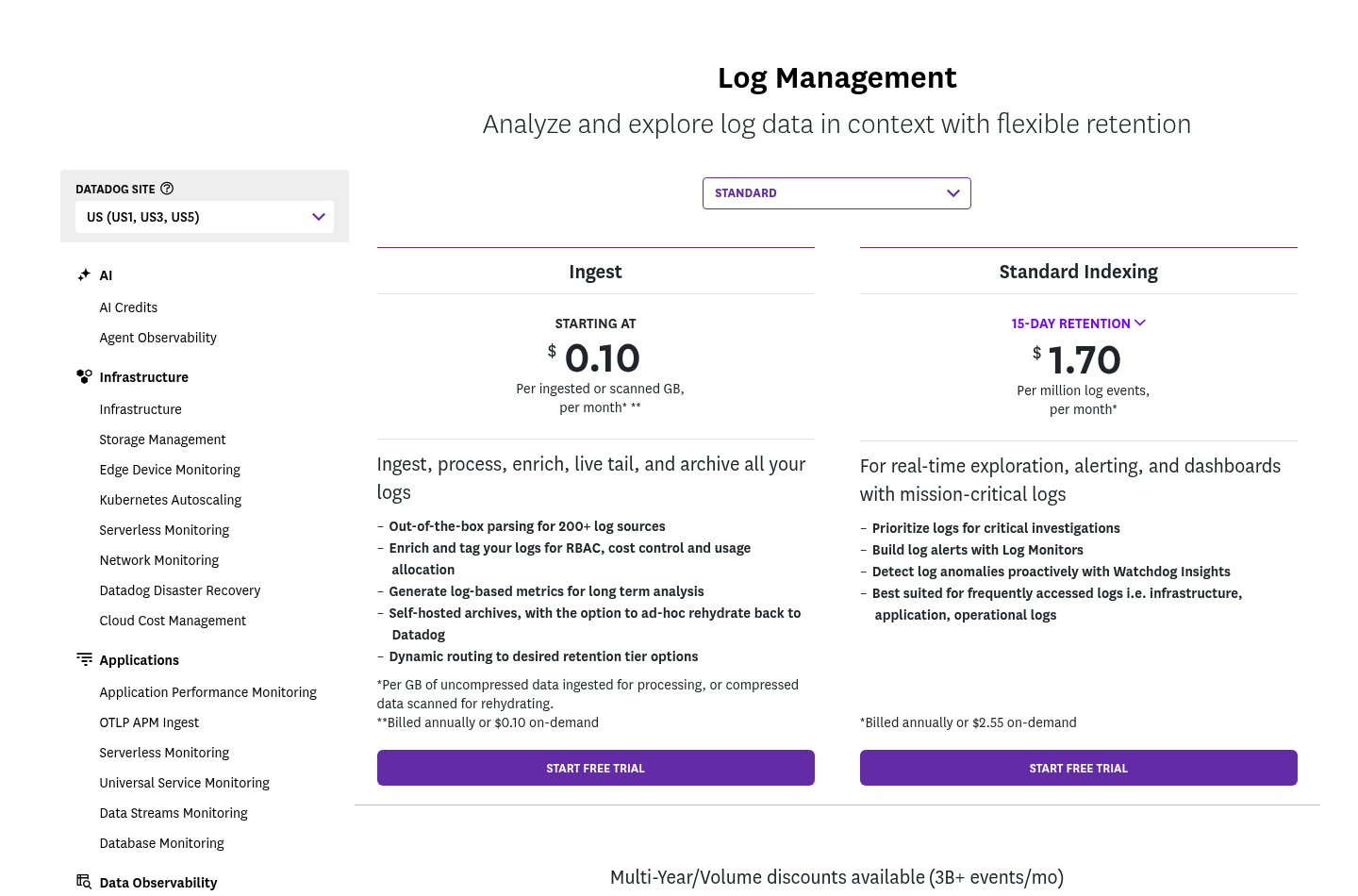
Task: Navigate to Edge Device Monitoring
Action: pos(170,470)
